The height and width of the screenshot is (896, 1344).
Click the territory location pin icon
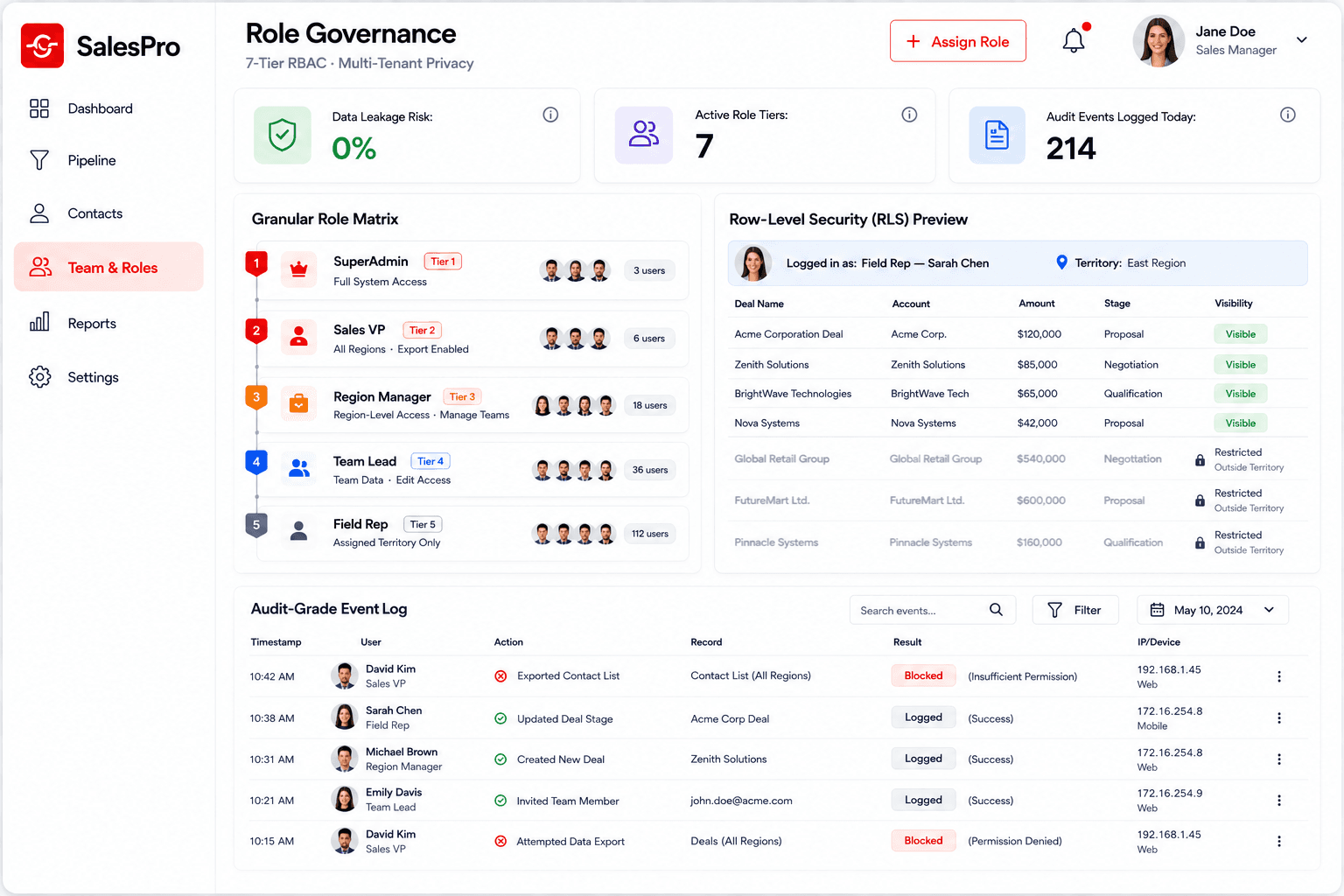[x=1061, y=262]
